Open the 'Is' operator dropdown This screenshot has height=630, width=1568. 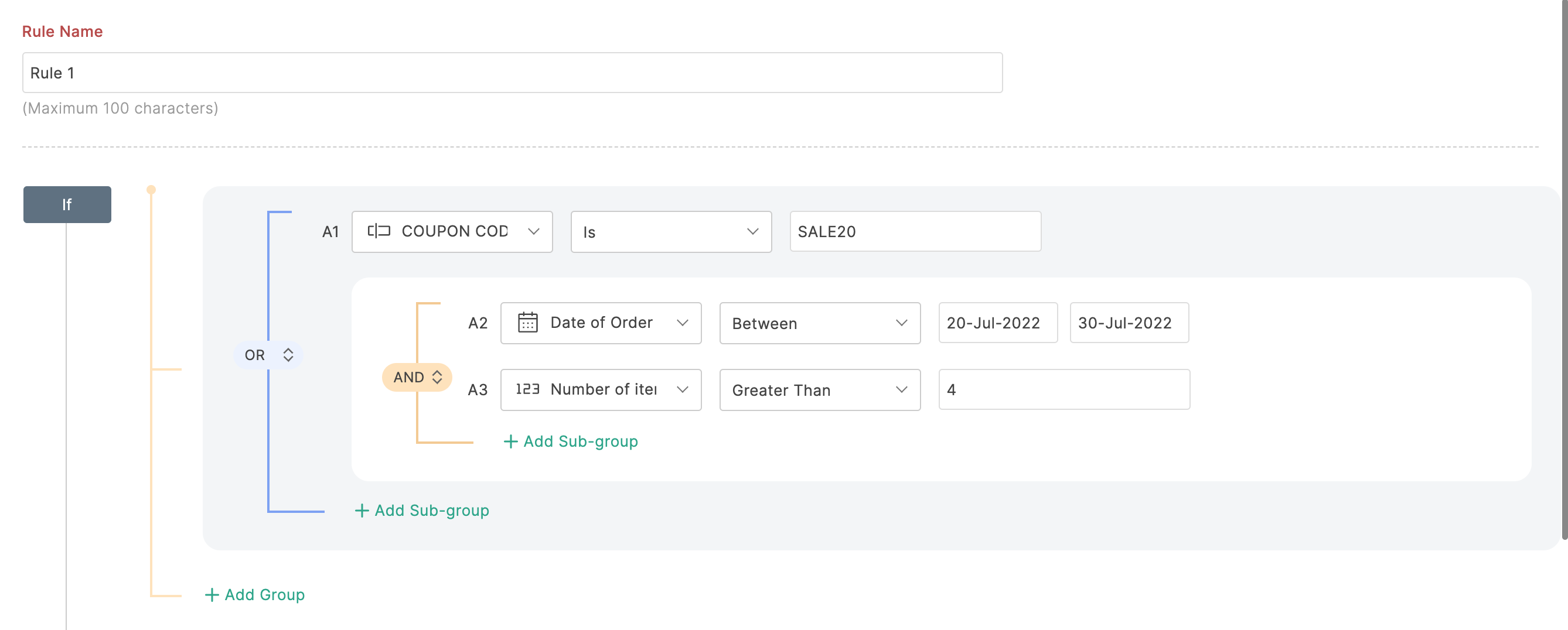671,232
